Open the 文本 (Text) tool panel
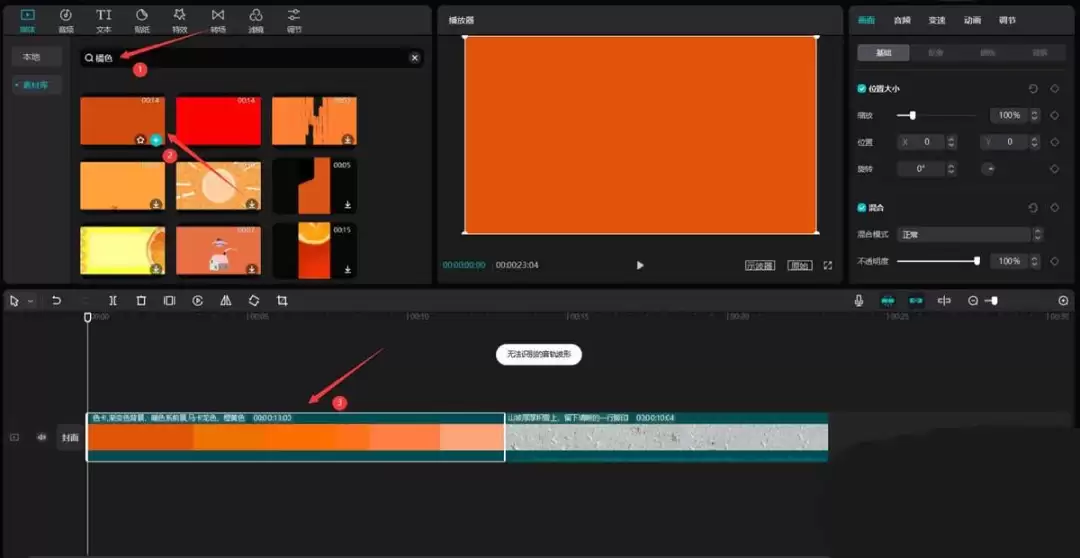The image size is (1080, 558). pyautogui.click(x=104, y=19)
